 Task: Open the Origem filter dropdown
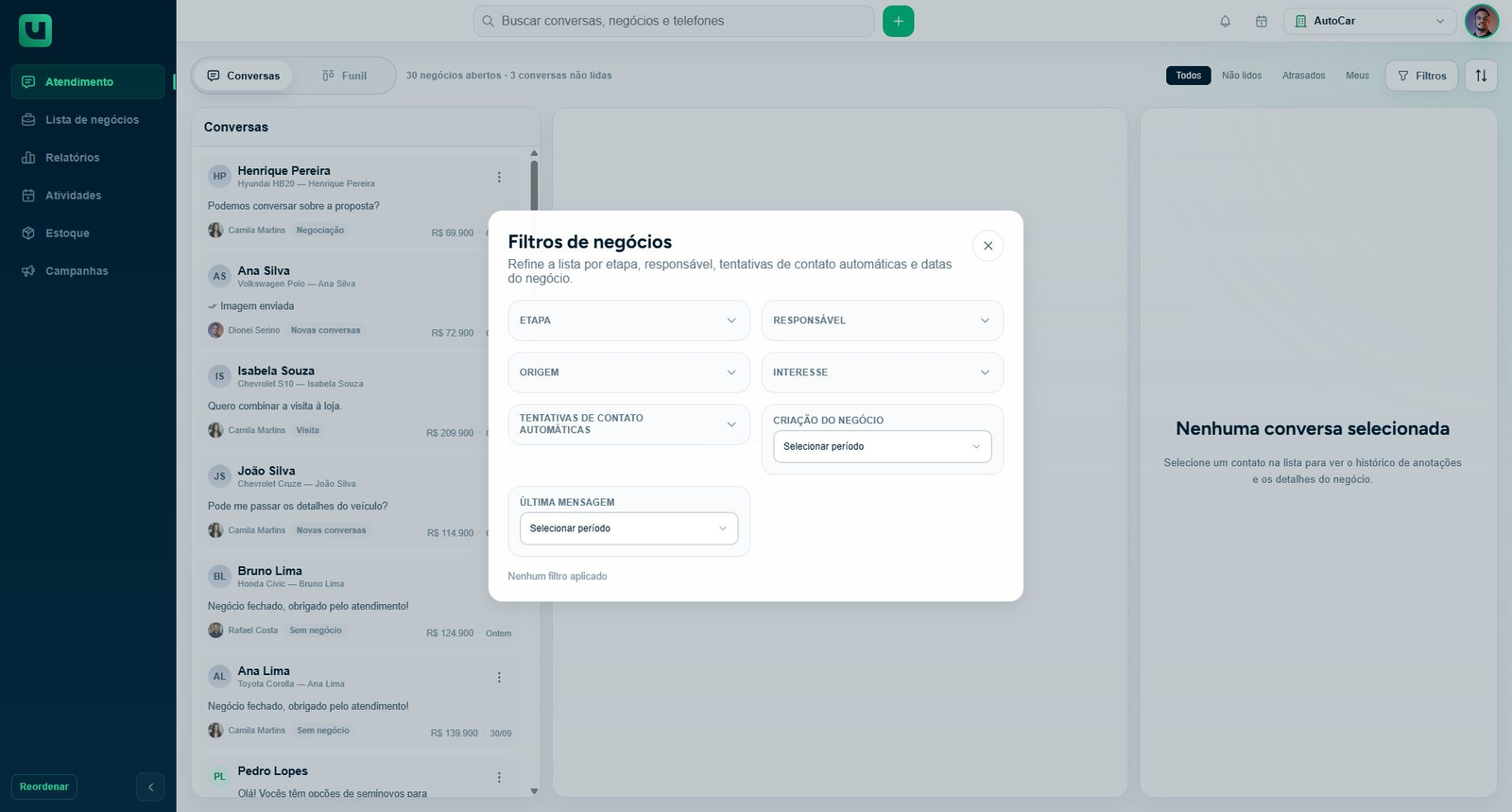coord(628,372)
